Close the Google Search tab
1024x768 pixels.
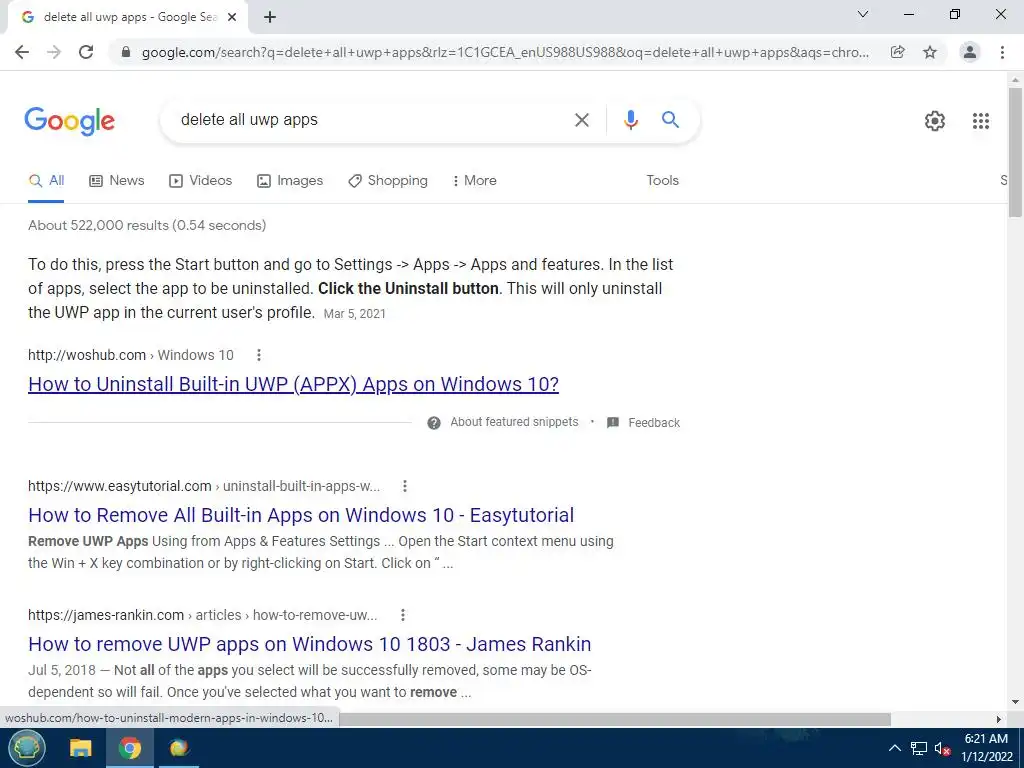[232, 17]
